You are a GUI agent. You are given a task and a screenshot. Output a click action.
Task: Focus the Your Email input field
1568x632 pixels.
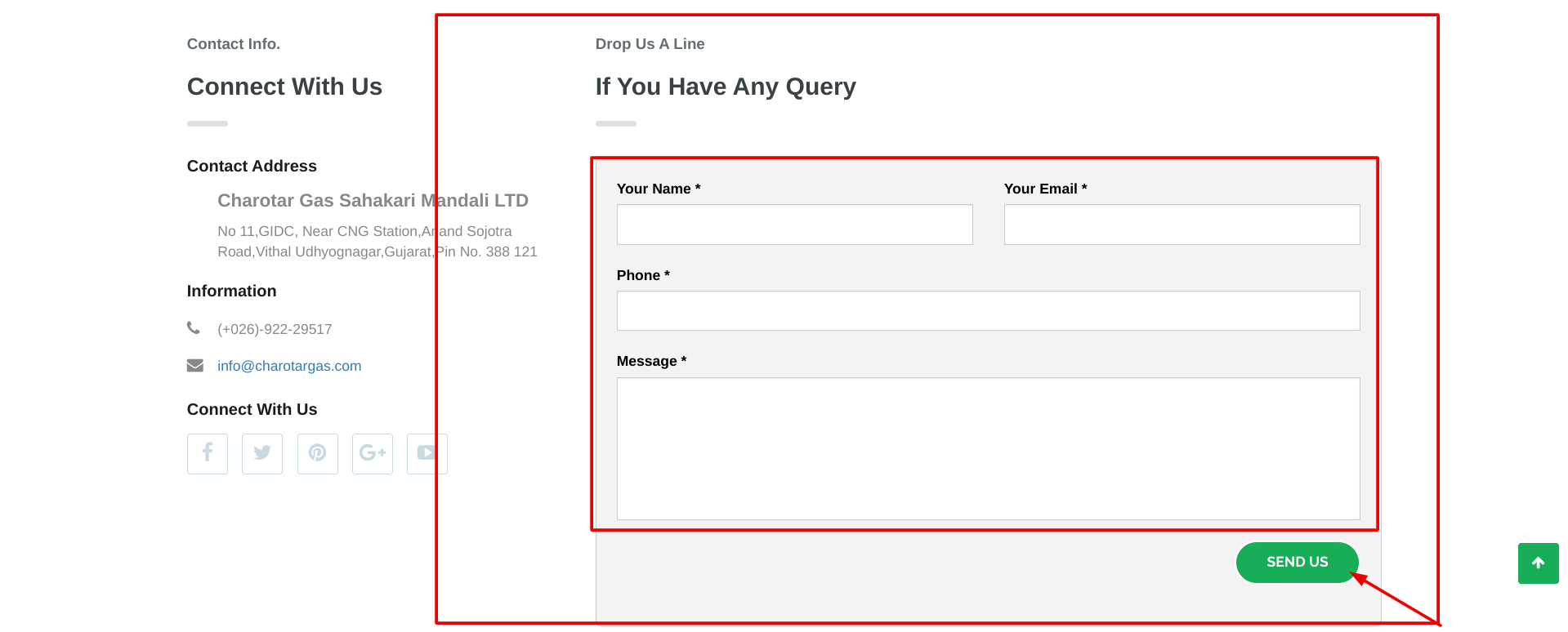pos(1182,225)
